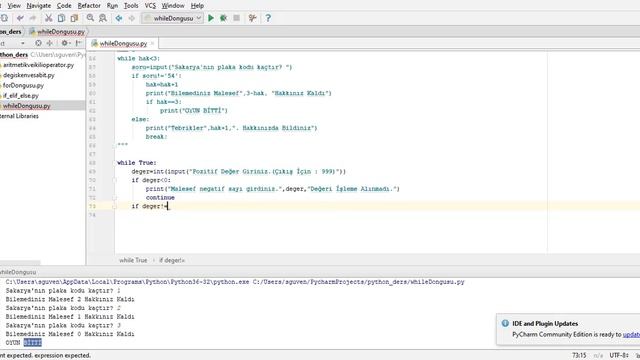Click the Redo arrow icon

pyautogui.click(x=33, y=18)
